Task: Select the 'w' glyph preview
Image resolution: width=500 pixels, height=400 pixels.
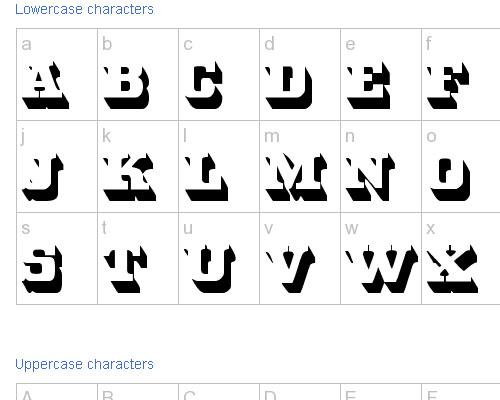Action: coord(382,269)
